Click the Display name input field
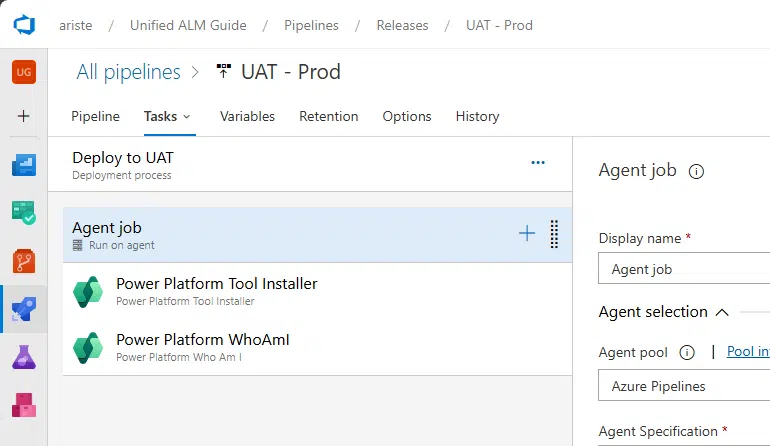 [x=684, y=268]
